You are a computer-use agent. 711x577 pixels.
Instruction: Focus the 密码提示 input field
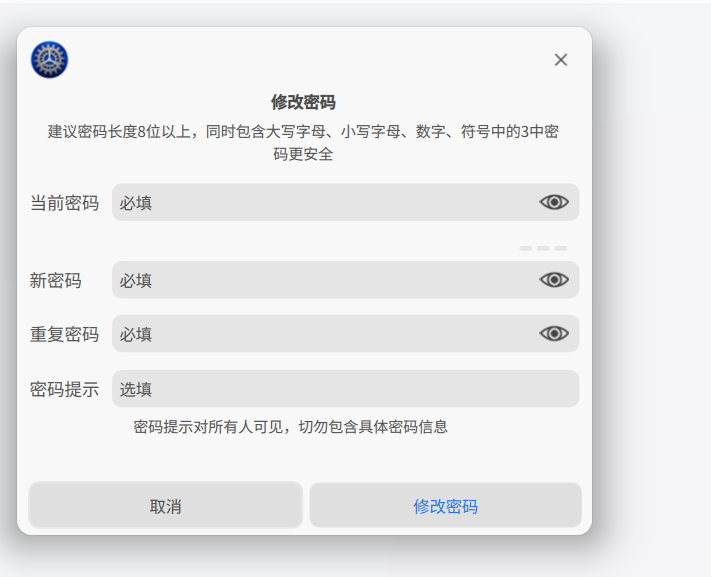click(x=345, y=389)
